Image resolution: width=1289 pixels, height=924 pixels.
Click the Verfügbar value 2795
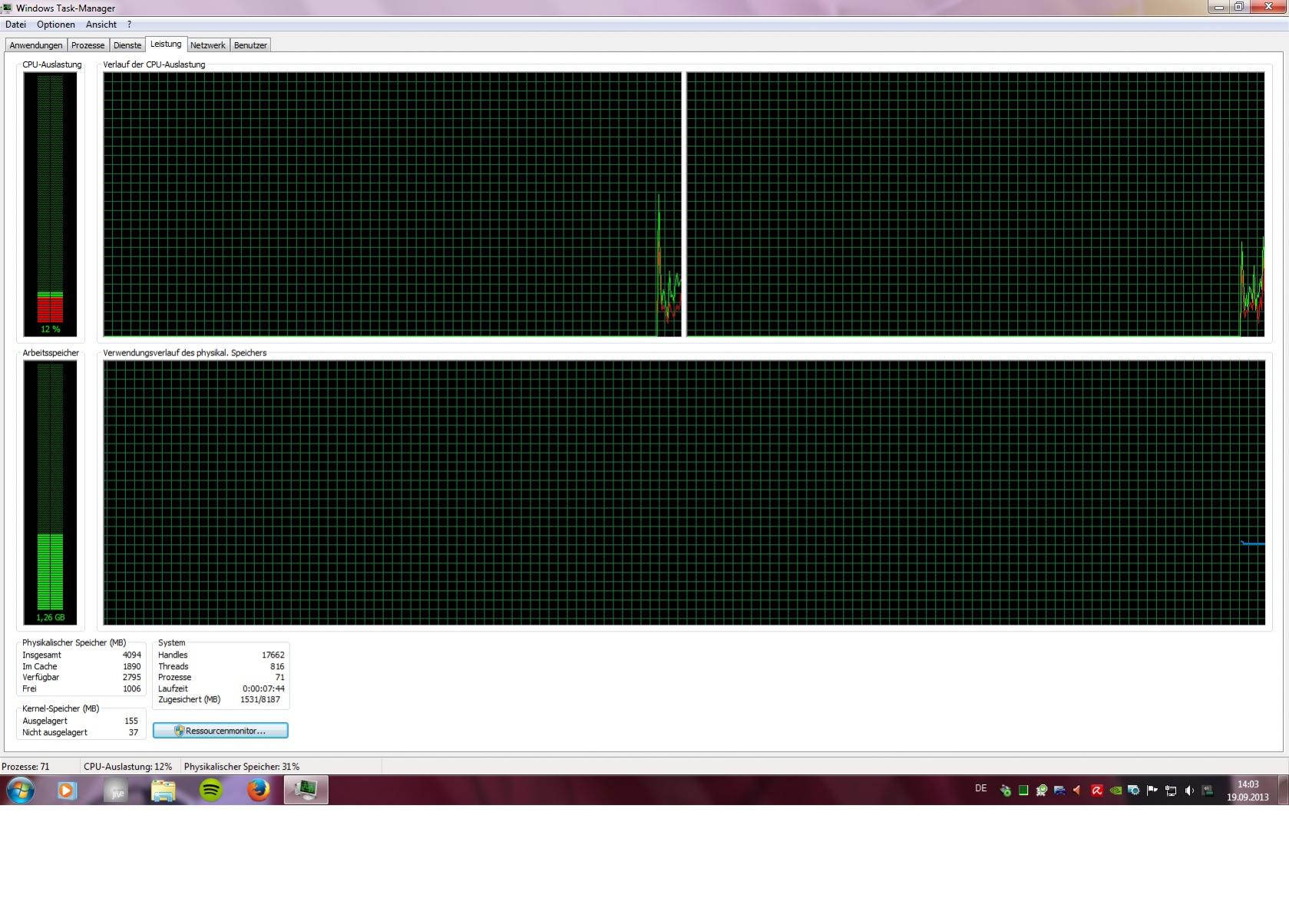pyautogui.click(x=132, y=678)
